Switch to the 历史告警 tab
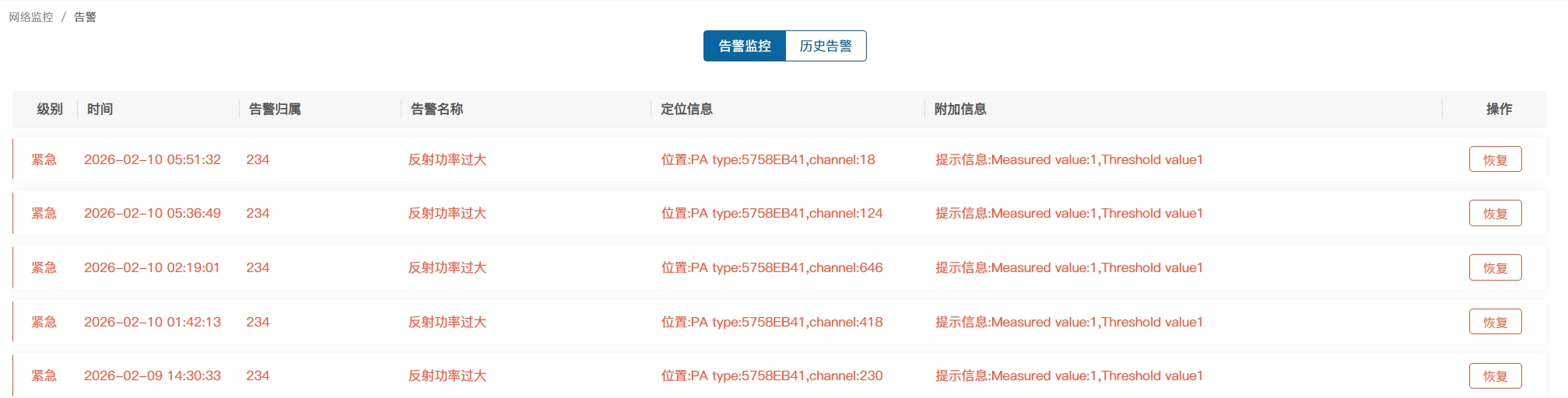The width and height of the screenshot is (1568, 398). pos(826,46)
